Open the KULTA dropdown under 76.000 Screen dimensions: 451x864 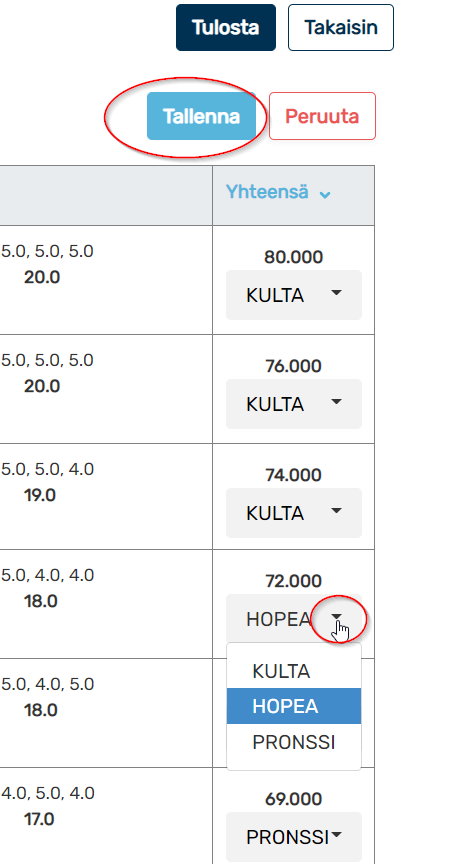(x=294, y=404)
